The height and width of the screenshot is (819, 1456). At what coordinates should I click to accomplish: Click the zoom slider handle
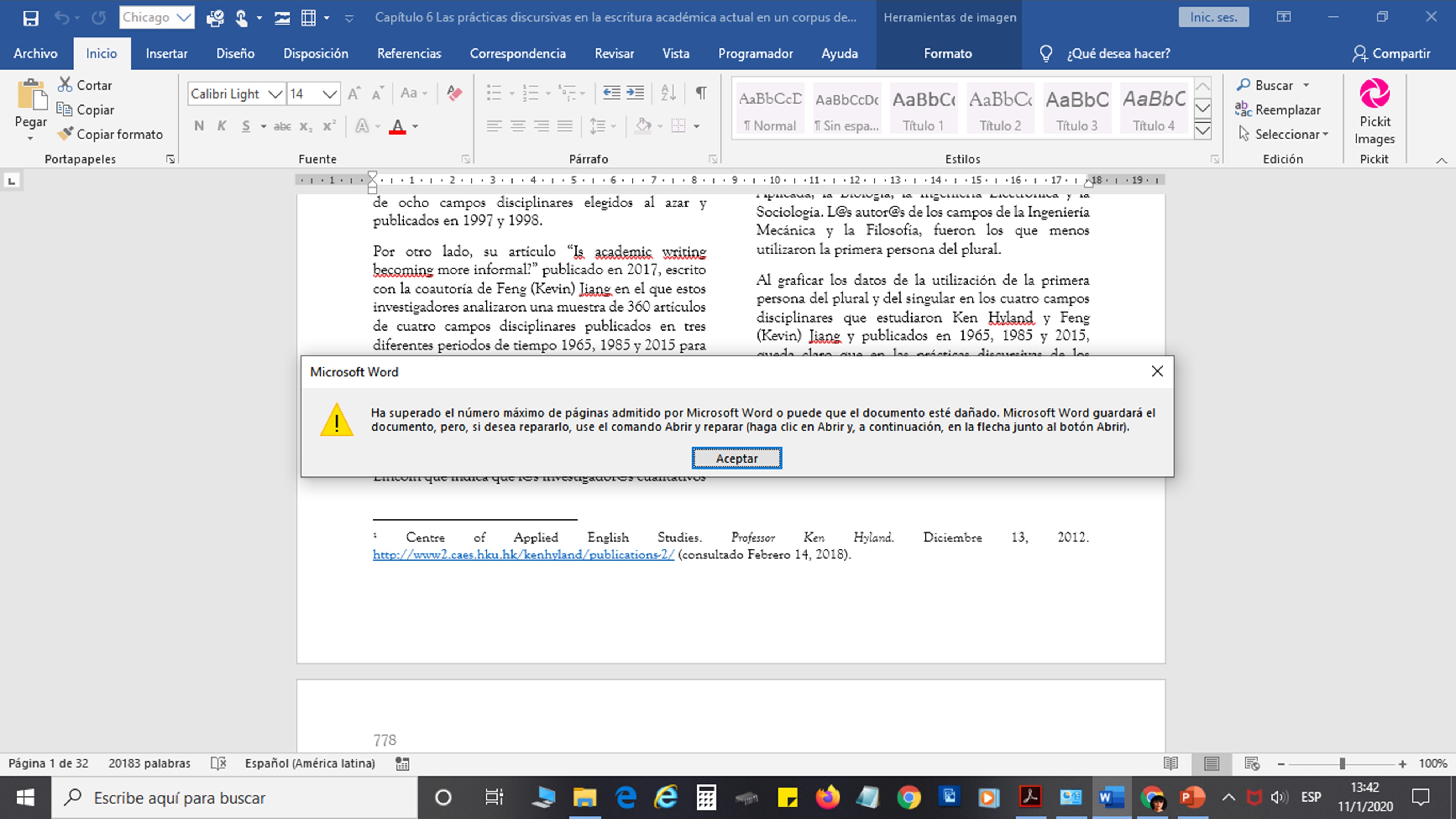(1342, 764)
